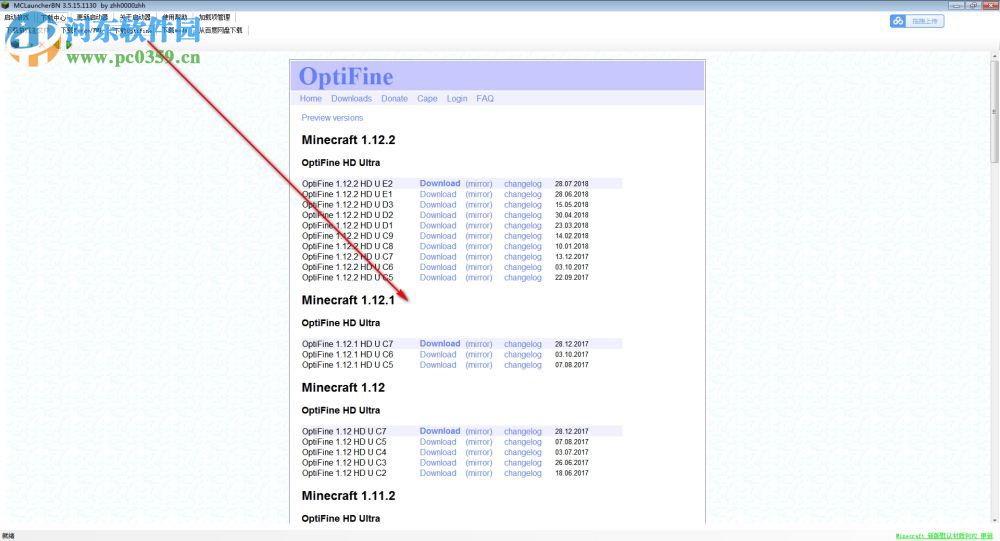Download OptiFine 1.12.2 HD U C5
Image resolution: width=1000 pixels, height=541 pixels.
tap(438, 277)
